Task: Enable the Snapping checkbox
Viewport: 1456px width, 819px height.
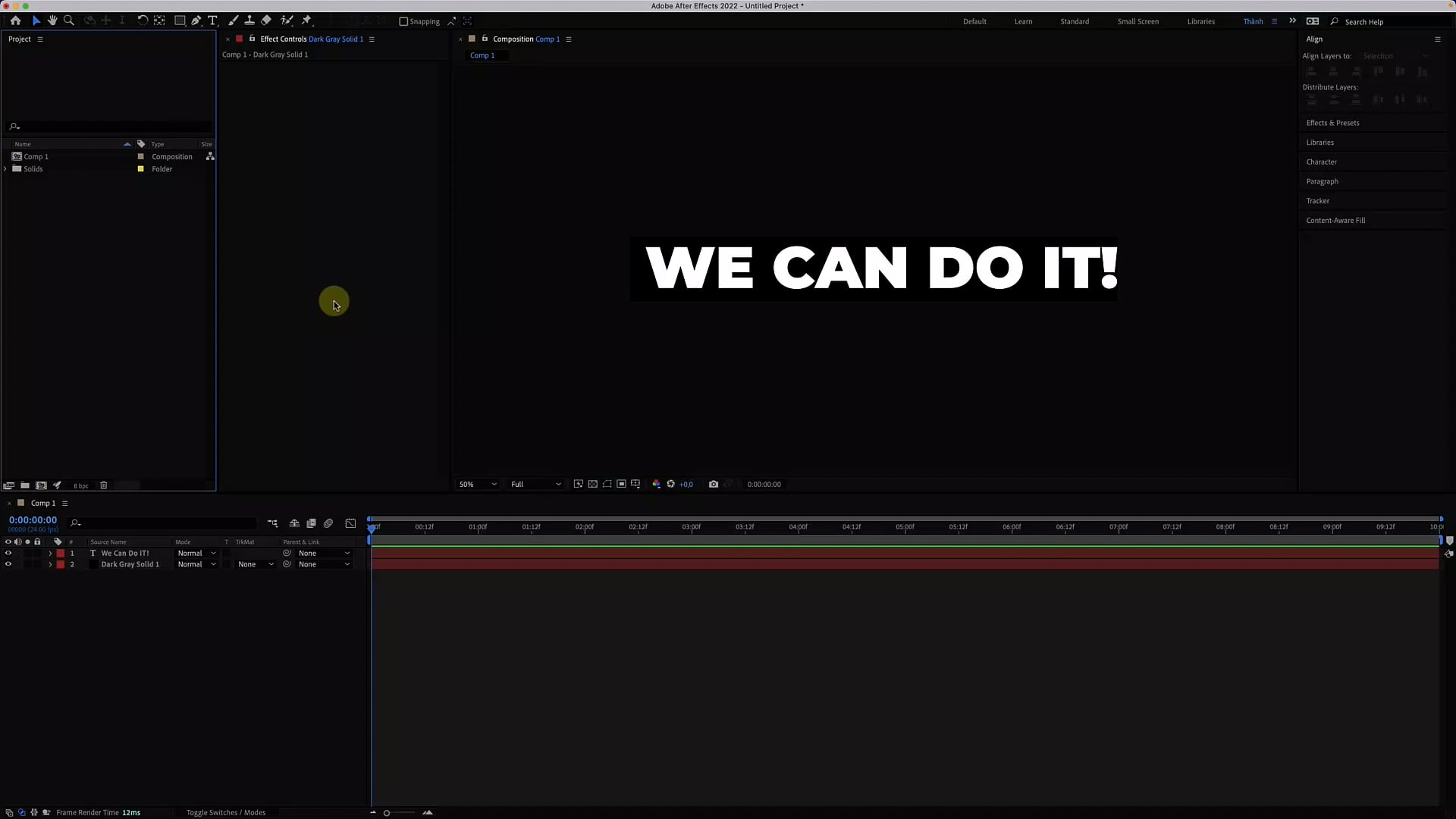Action: [403, 21]
